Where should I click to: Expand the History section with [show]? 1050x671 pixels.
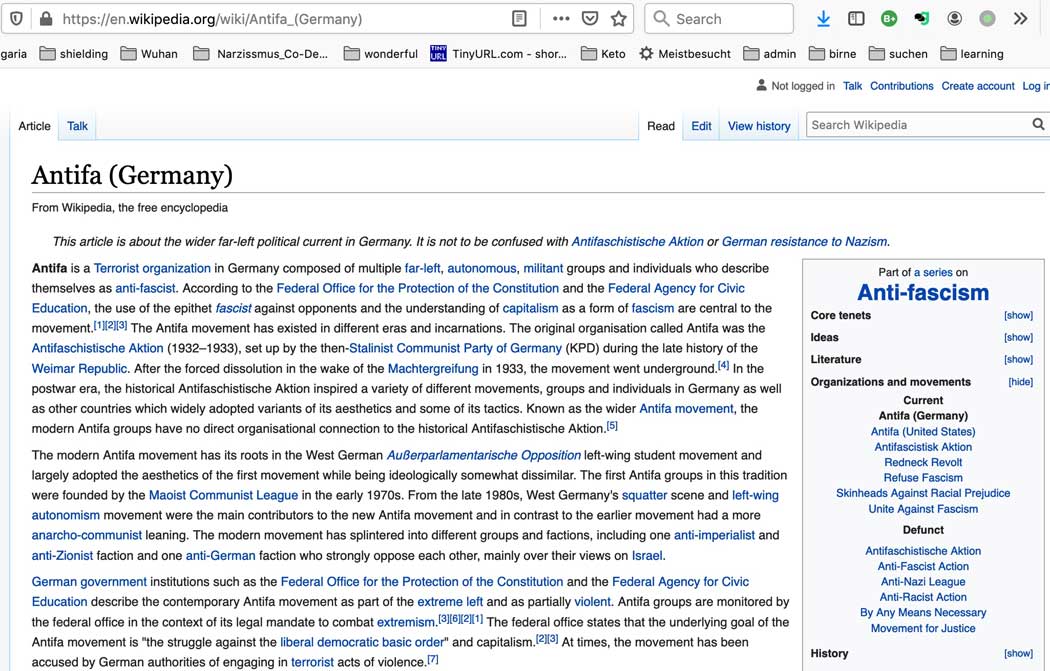pos(1018,653)
